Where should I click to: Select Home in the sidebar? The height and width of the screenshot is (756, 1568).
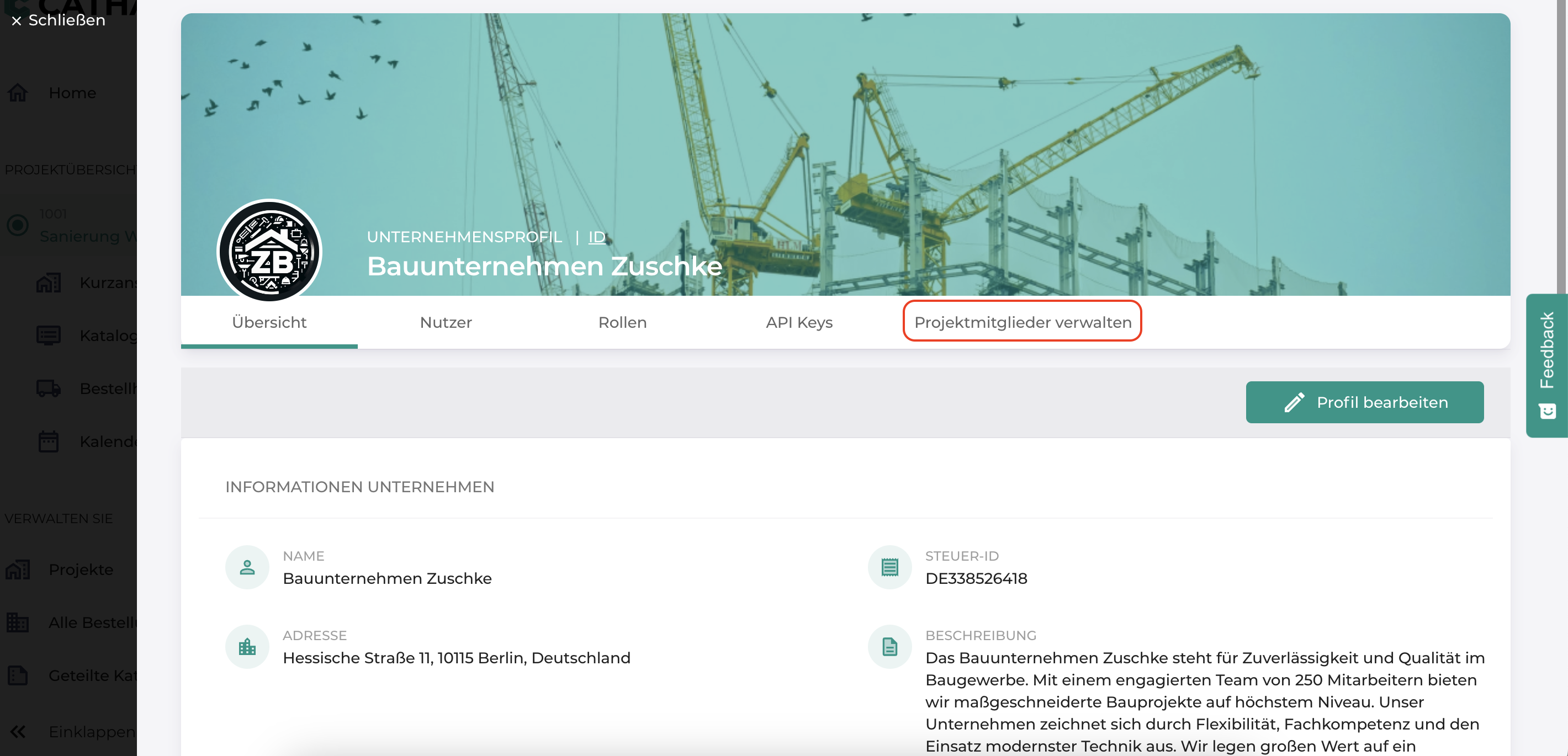point(72,93)
